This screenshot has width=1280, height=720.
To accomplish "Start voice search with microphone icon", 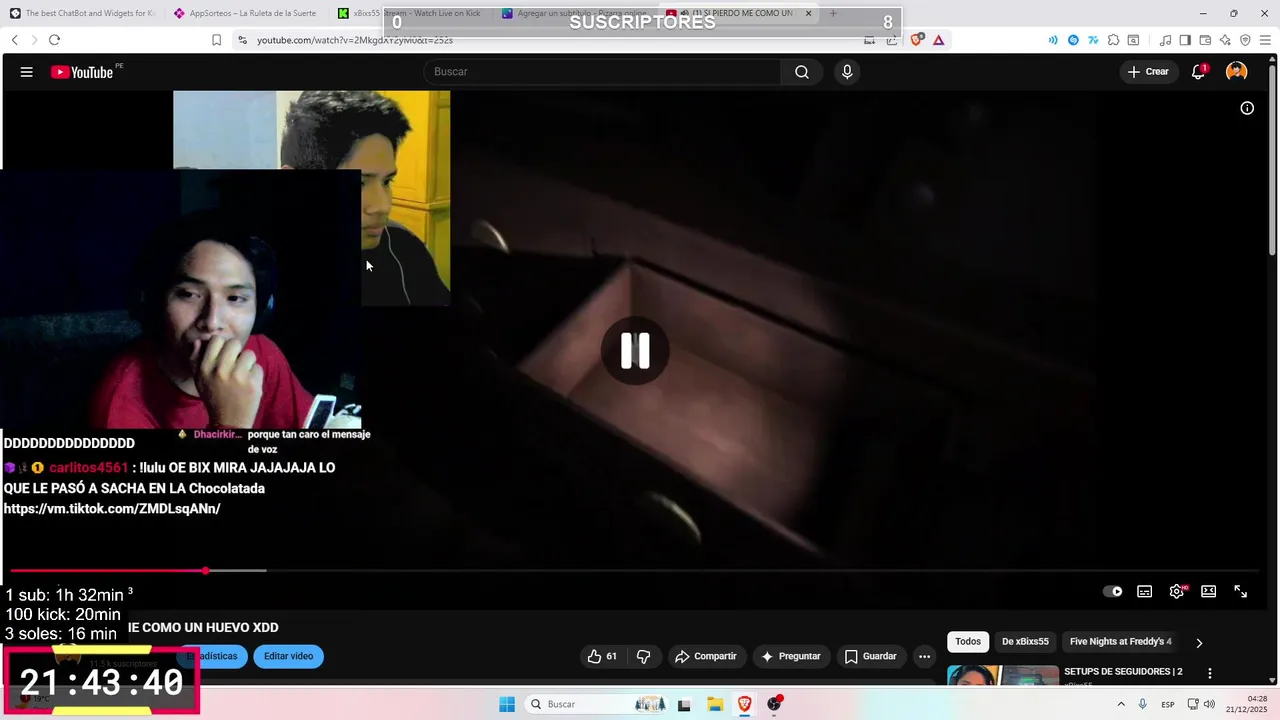I will (x=847, y=72).
